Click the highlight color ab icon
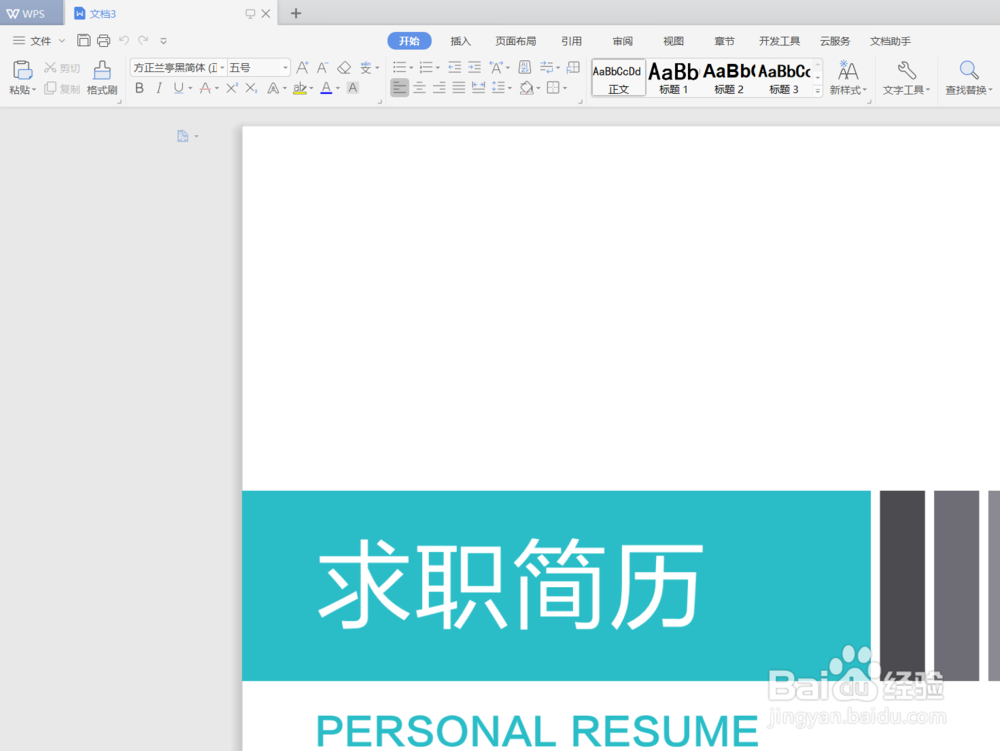Viewport: 1000px width, 751px height. tap(300, 88)
